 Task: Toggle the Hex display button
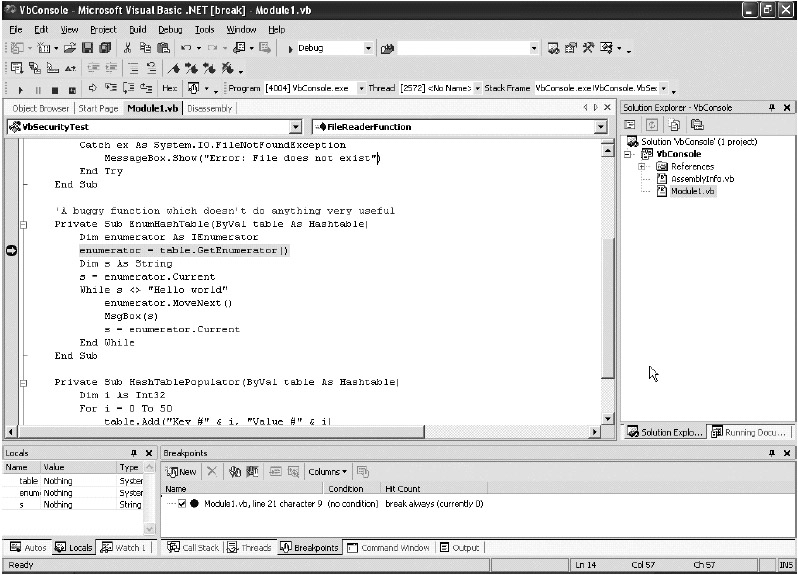click(x=170, y=89)
